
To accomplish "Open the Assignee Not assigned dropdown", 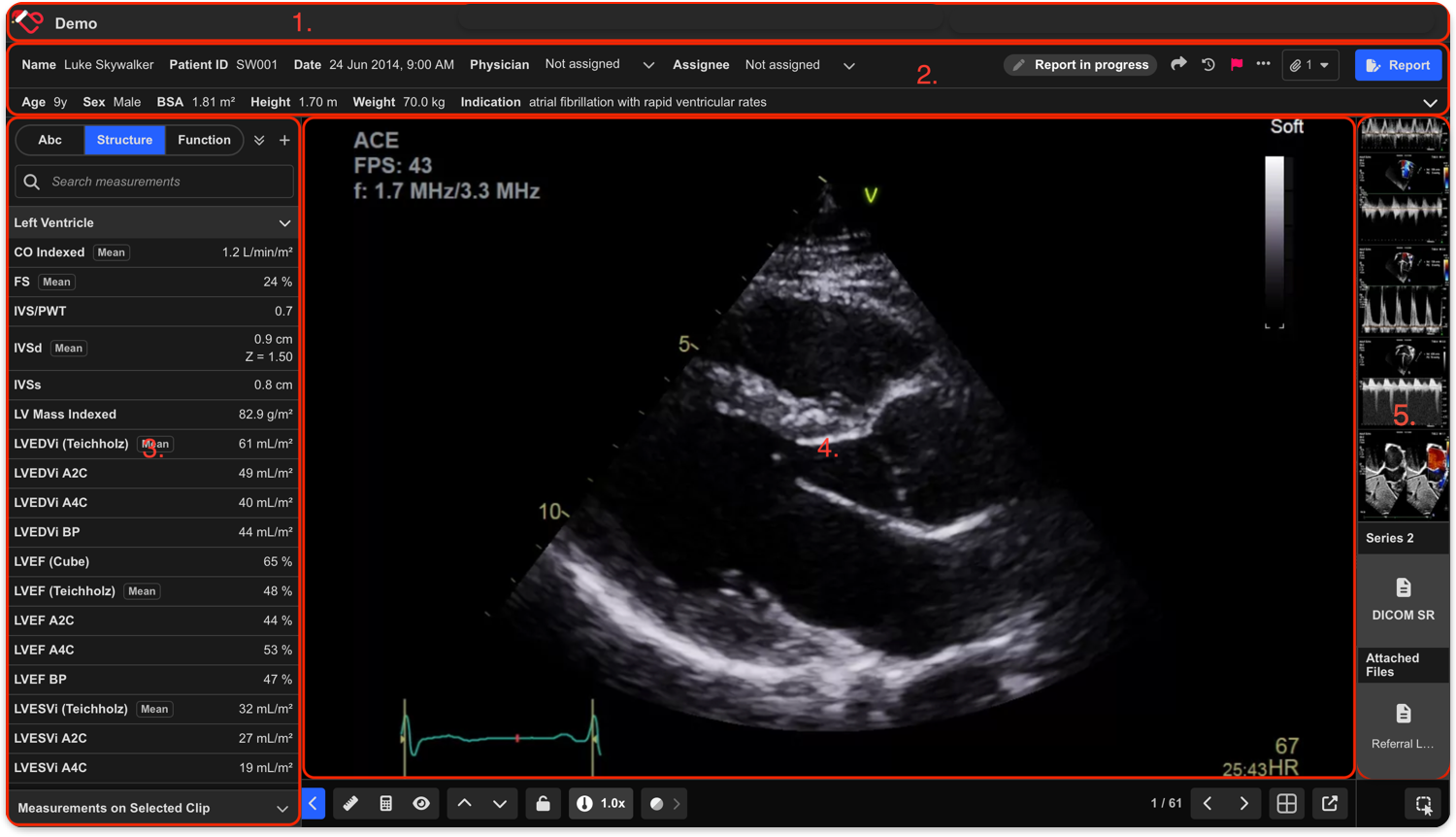I will click(800, 65).
